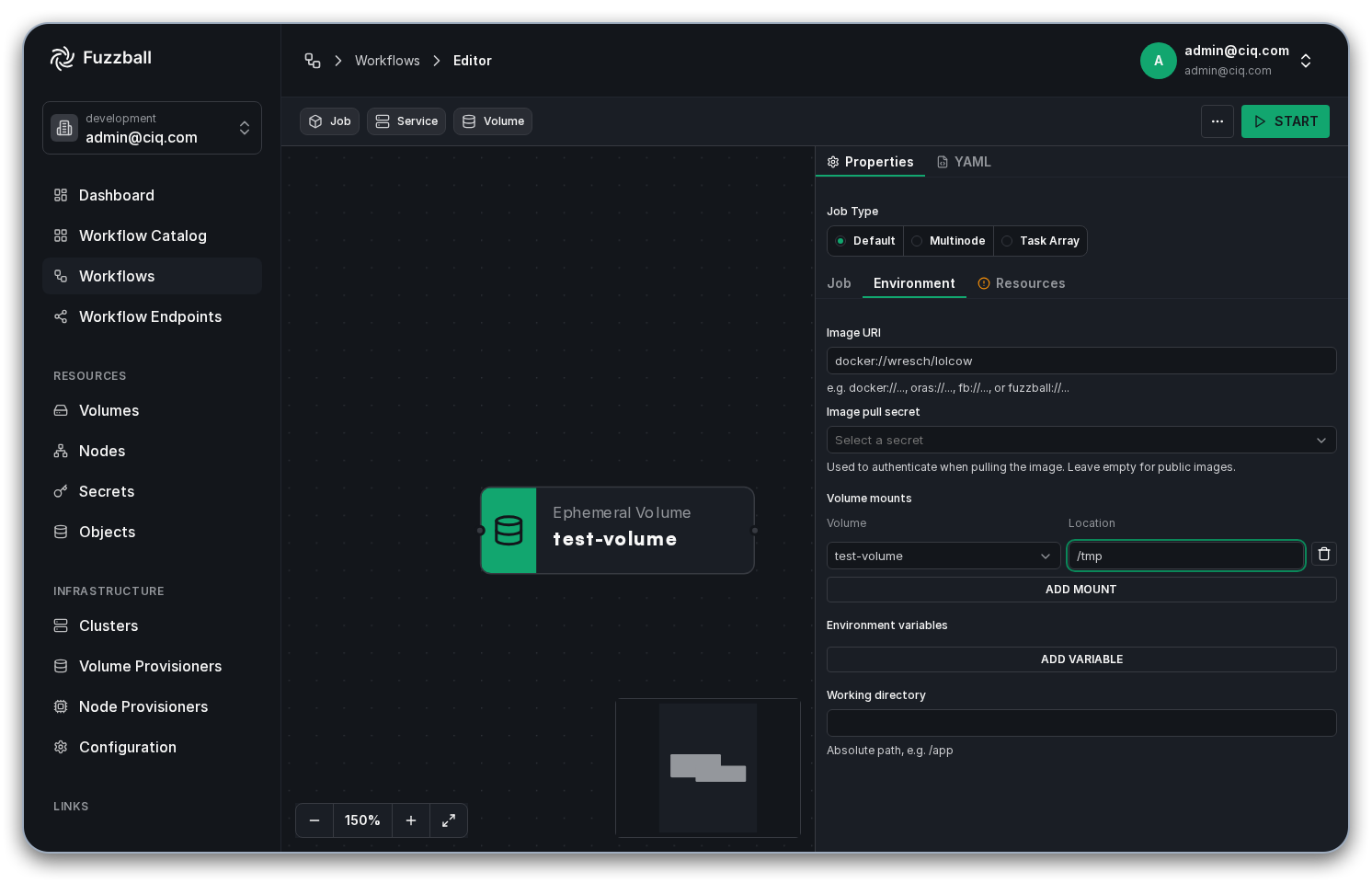
Task: Click the Working directory input field
Action: pyautogui.click(x=1081, y=723)
